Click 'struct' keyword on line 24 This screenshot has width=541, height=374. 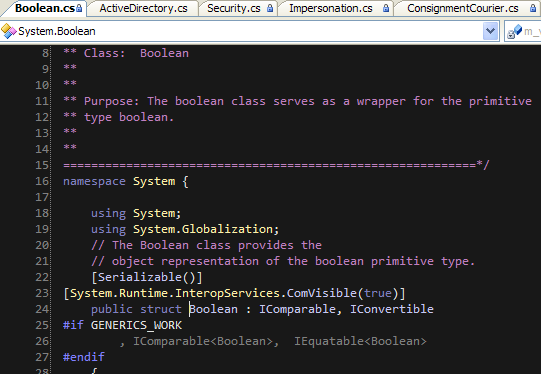[161, 309]
